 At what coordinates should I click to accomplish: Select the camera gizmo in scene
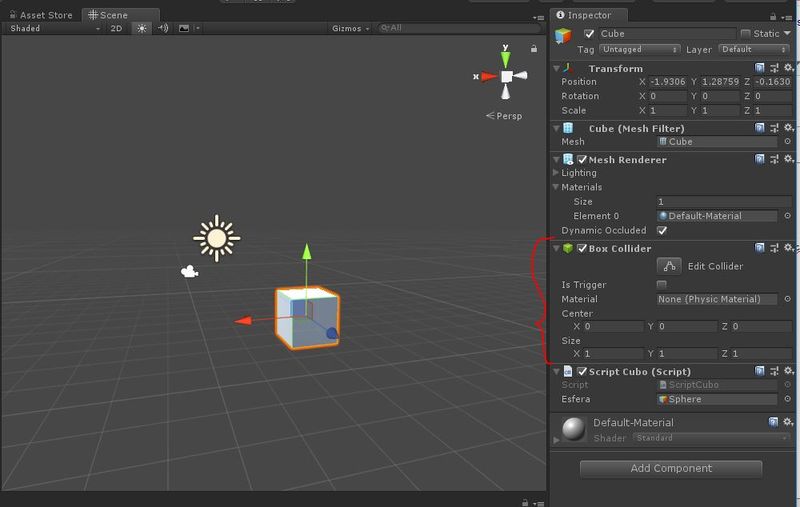[x=189, y=271]
